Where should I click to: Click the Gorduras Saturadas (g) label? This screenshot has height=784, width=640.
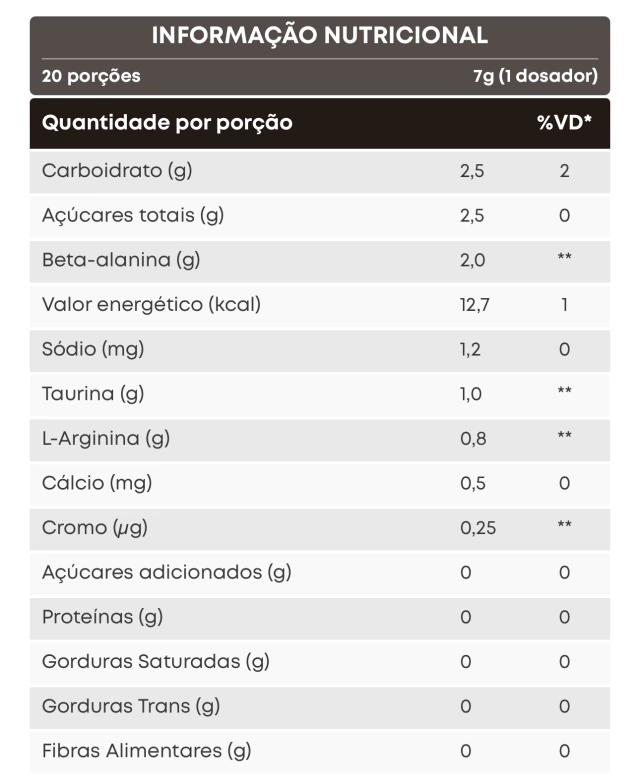tap(156, 661)
